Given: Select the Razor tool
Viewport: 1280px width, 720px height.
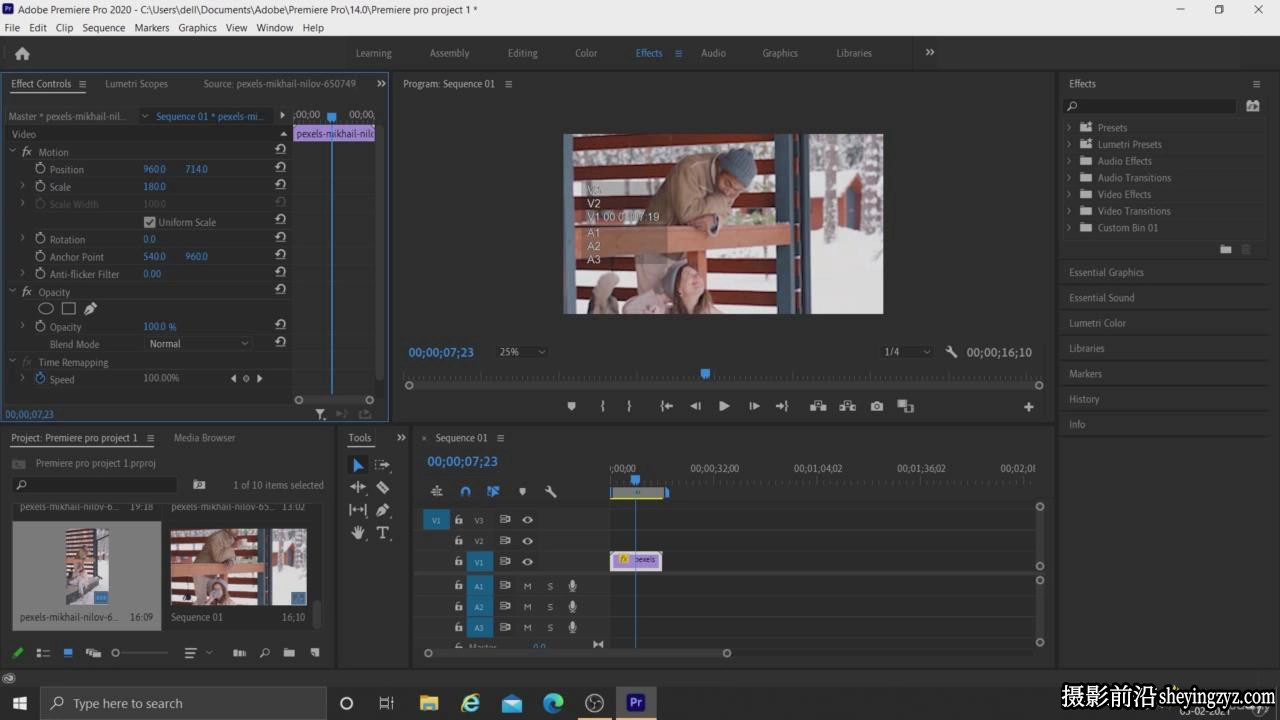Looking at the screenshot, I should click(x=382, y=487).
